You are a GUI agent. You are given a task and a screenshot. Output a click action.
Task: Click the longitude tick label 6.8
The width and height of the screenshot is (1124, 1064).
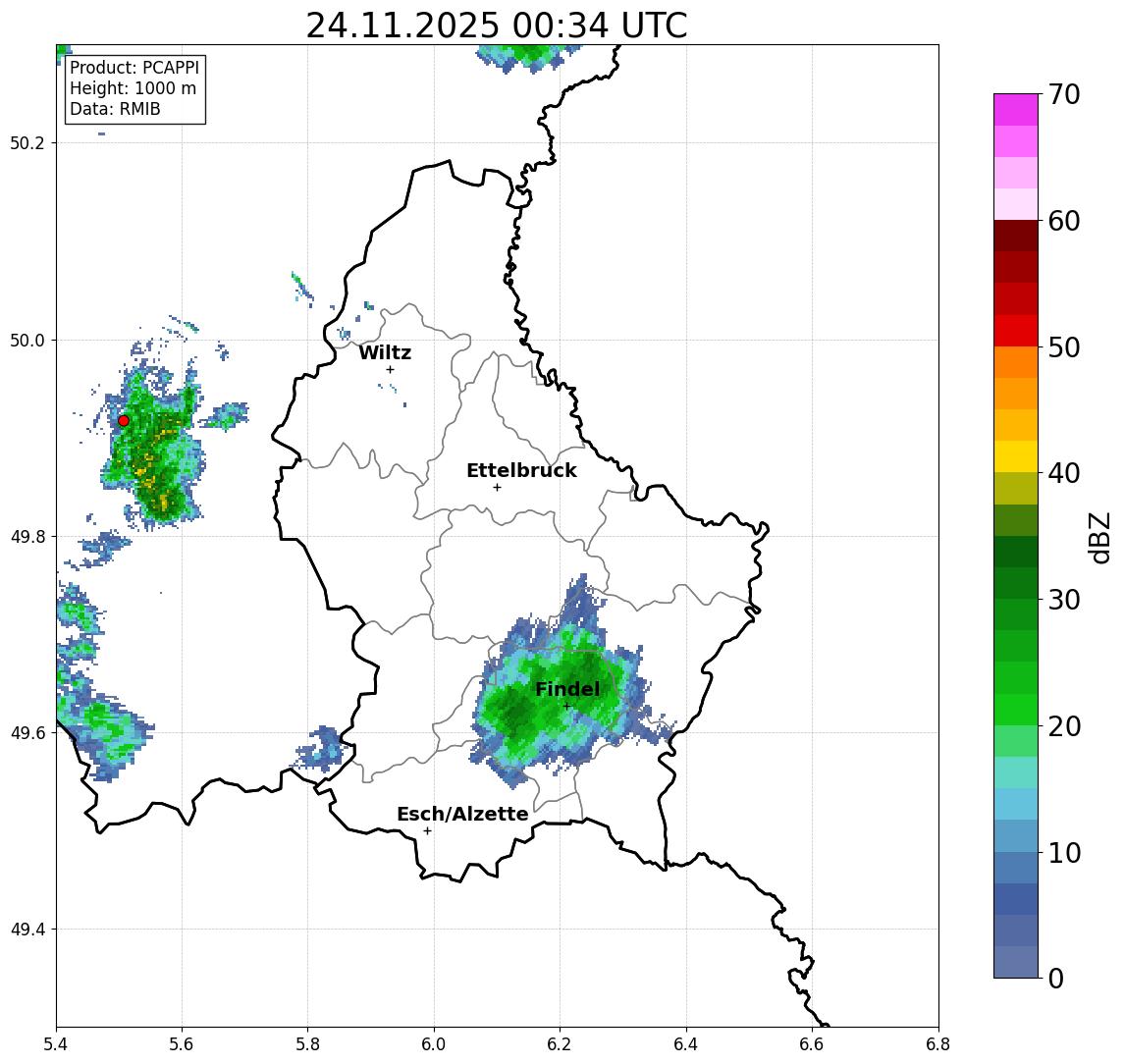click(x=938, y=1044)
